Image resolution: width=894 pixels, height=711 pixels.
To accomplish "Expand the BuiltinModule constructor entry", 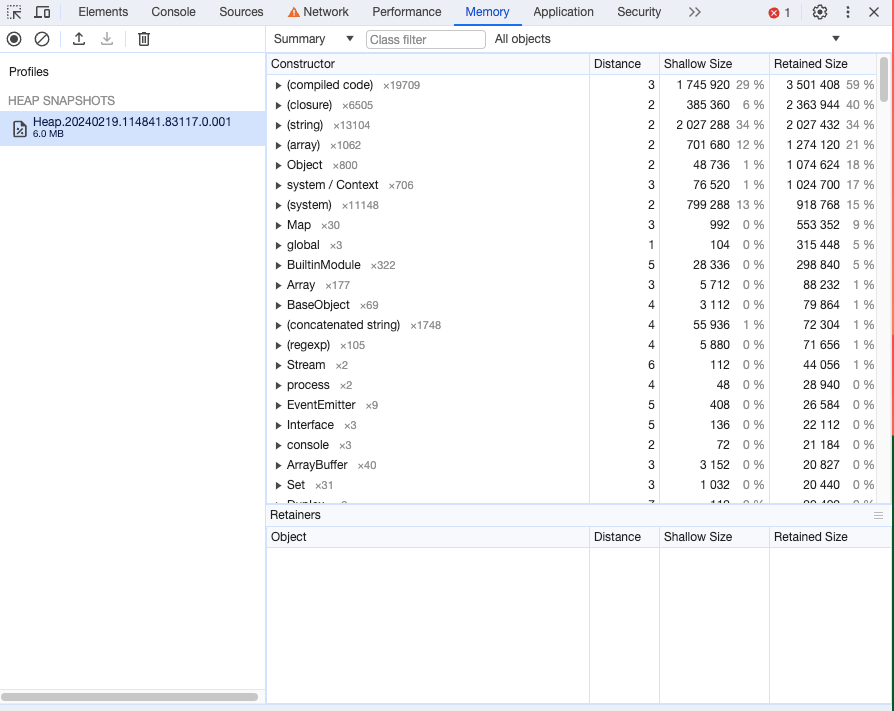I will [280, 265].
